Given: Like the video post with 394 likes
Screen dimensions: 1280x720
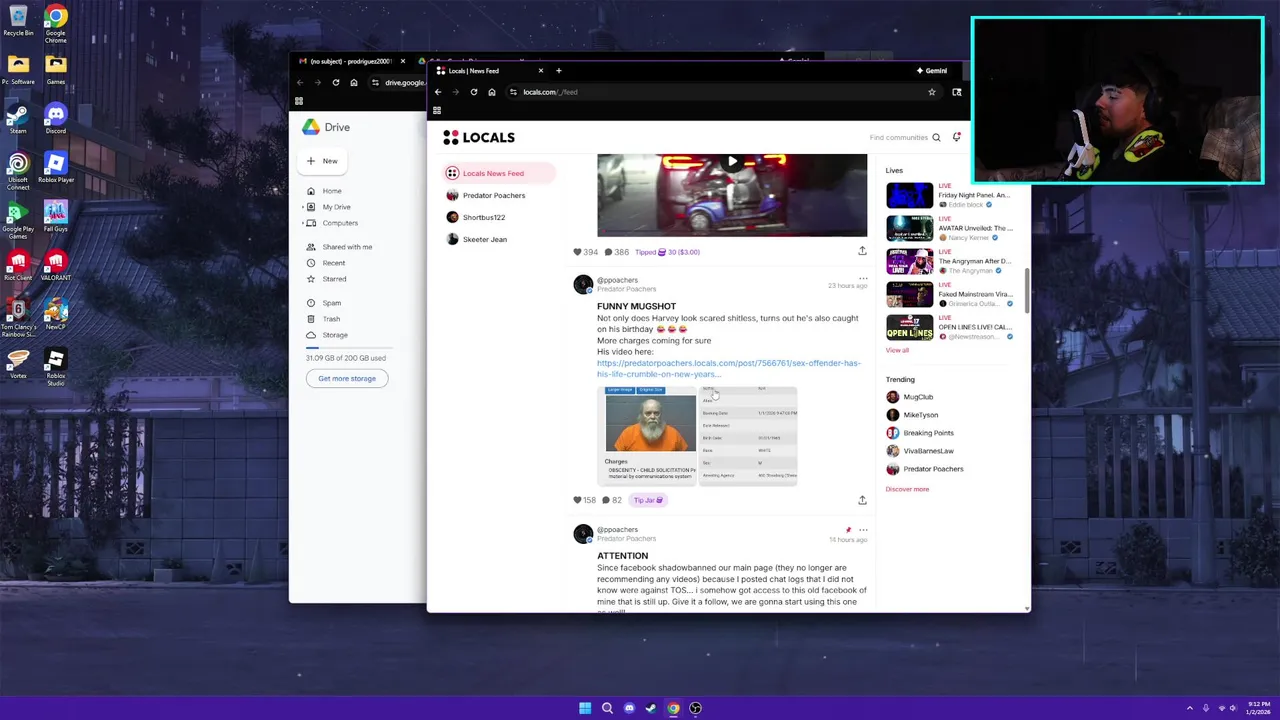Looking at the screenshot, I should tap(577, 252).
